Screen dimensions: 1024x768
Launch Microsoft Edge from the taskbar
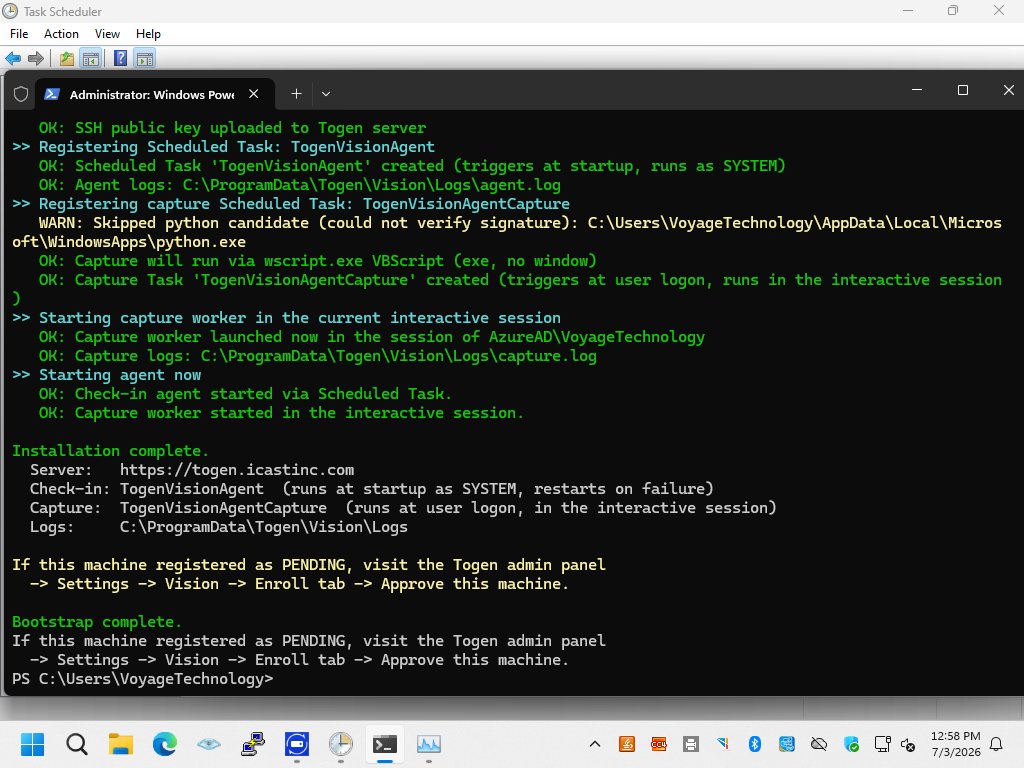click(165, 744)
